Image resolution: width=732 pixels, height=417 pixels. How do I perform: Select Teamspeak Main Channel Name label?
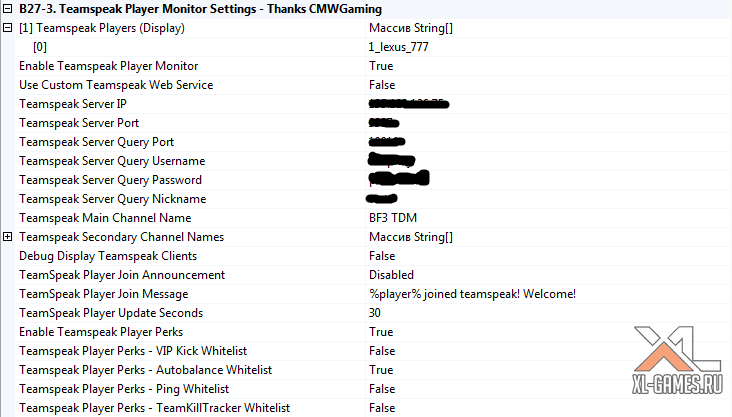tap(105, 218)
